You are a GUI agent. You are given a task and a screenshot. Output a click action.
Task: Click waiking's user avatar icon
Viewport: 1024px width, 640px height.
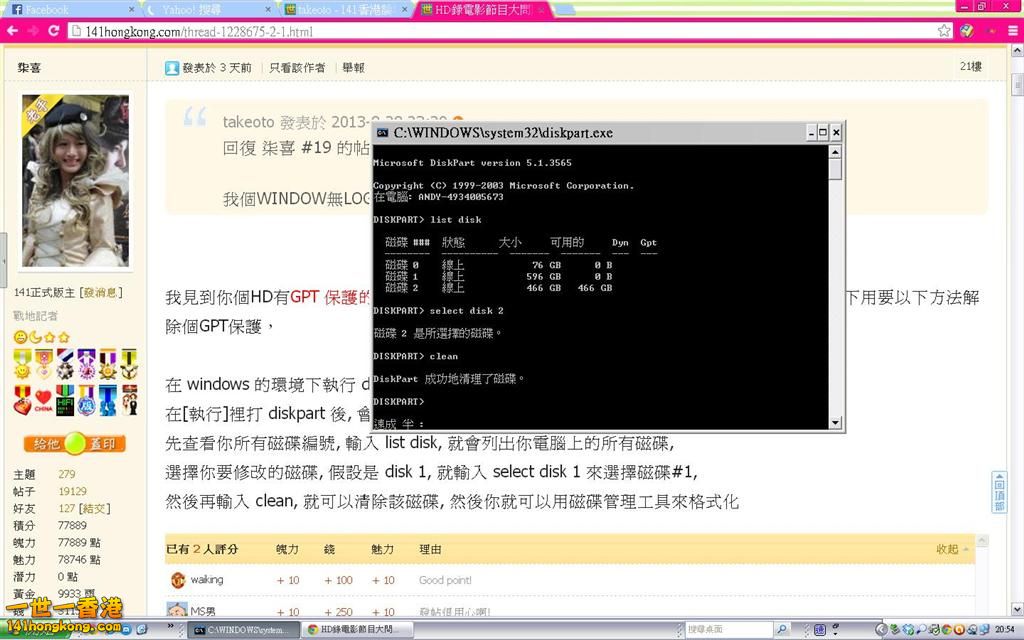[178, 580]
